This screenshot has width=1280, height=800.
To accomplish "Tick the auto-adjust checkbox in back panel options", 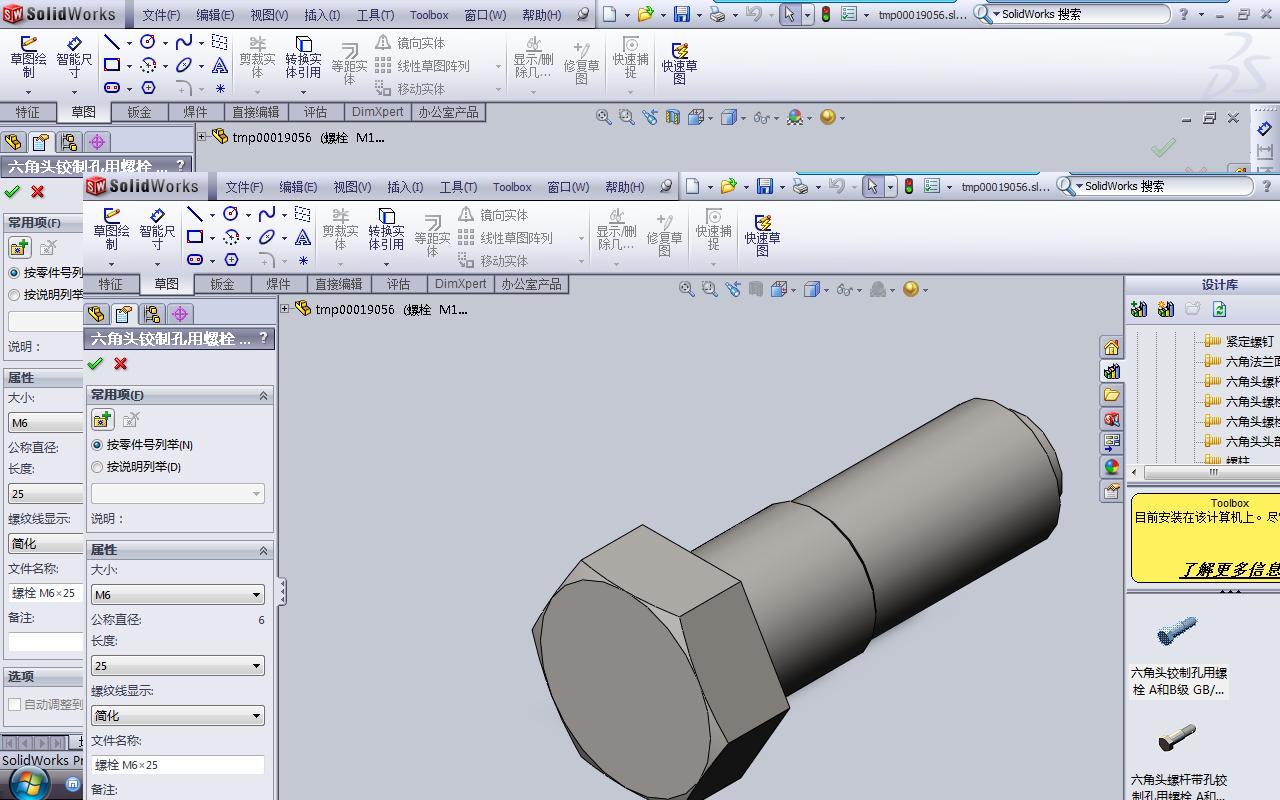I will tap(15, 704).
